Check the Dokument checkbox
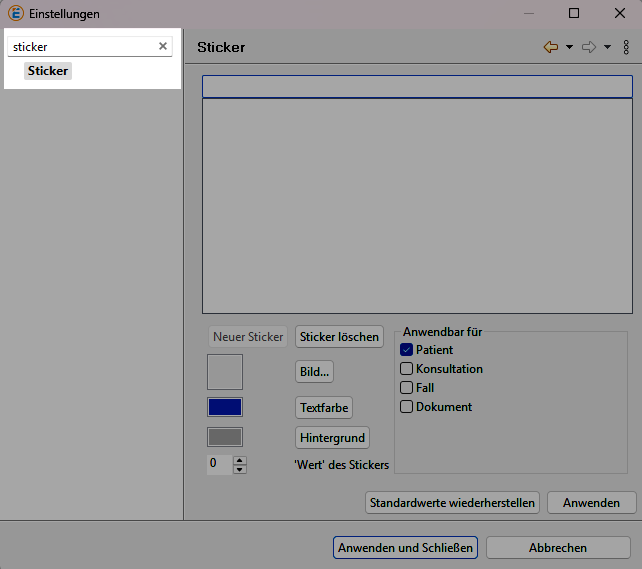 (x=407, y=407)
